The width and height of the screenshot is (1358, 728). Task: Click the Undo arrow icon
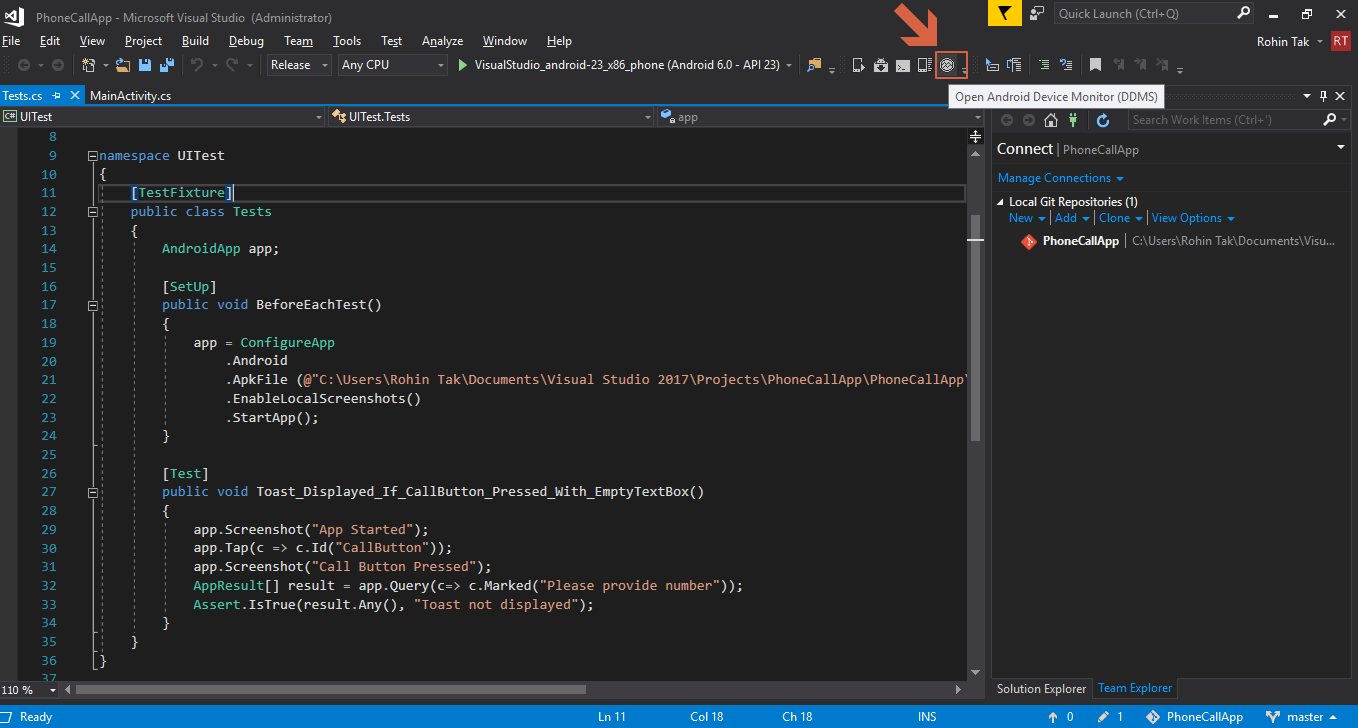tap(197, 65)
